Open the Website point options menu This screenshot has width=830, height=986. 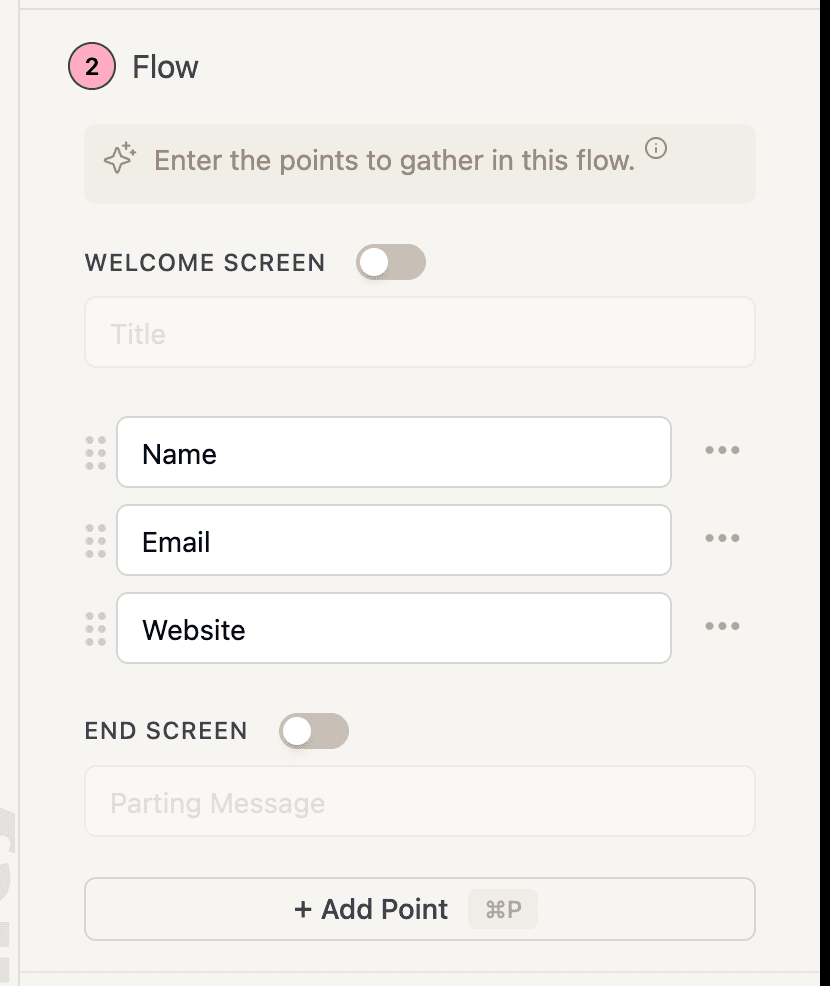(722, 626)
